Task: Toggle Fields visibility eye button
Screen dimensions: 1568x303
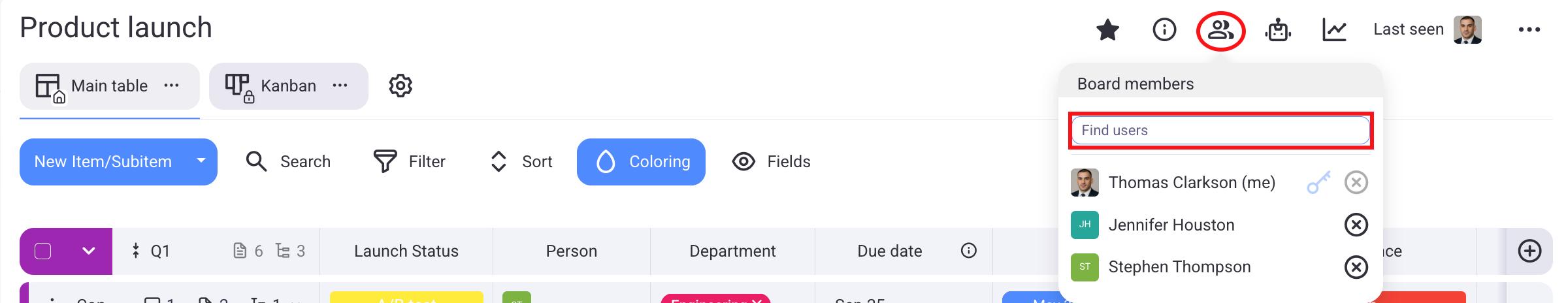Action: coord(771,162)
